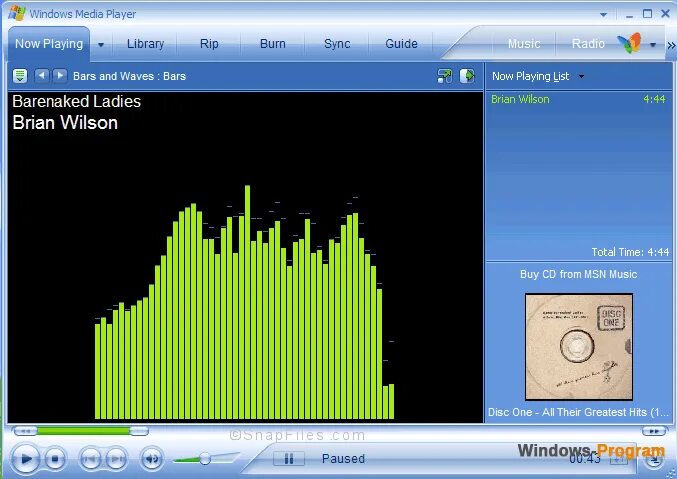Open the title bar menu dropdown arrow
This screenshot has height=479, width=677.
click(604, 14)
